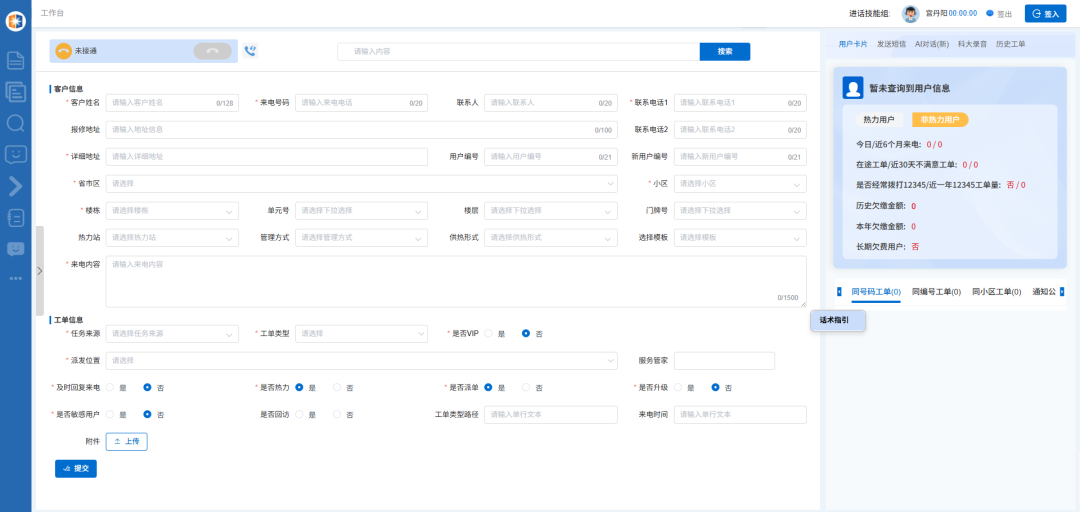Click the hang-up phone button
Image resolution: width=1080 pixels, height=512 pixels.
coord(212,51)
